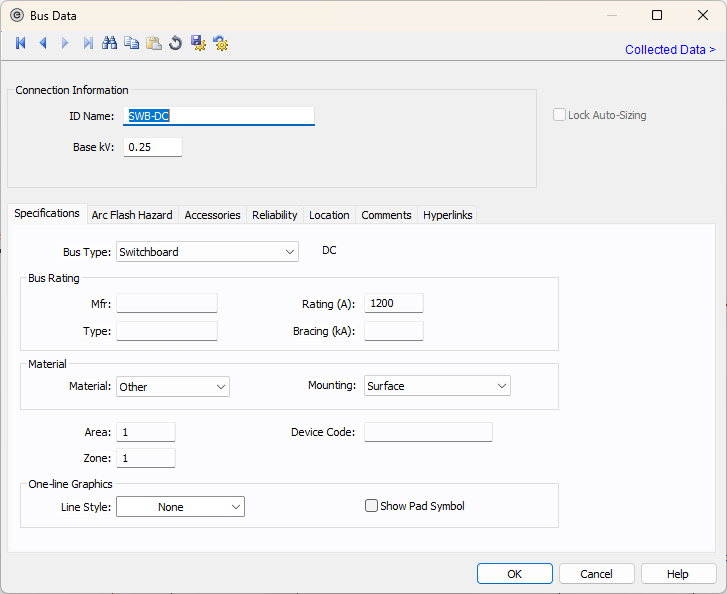The height and width of the screenshot is (594, 727).
Task: Switch to the Location tab
Action: click(x=329, y=215)
